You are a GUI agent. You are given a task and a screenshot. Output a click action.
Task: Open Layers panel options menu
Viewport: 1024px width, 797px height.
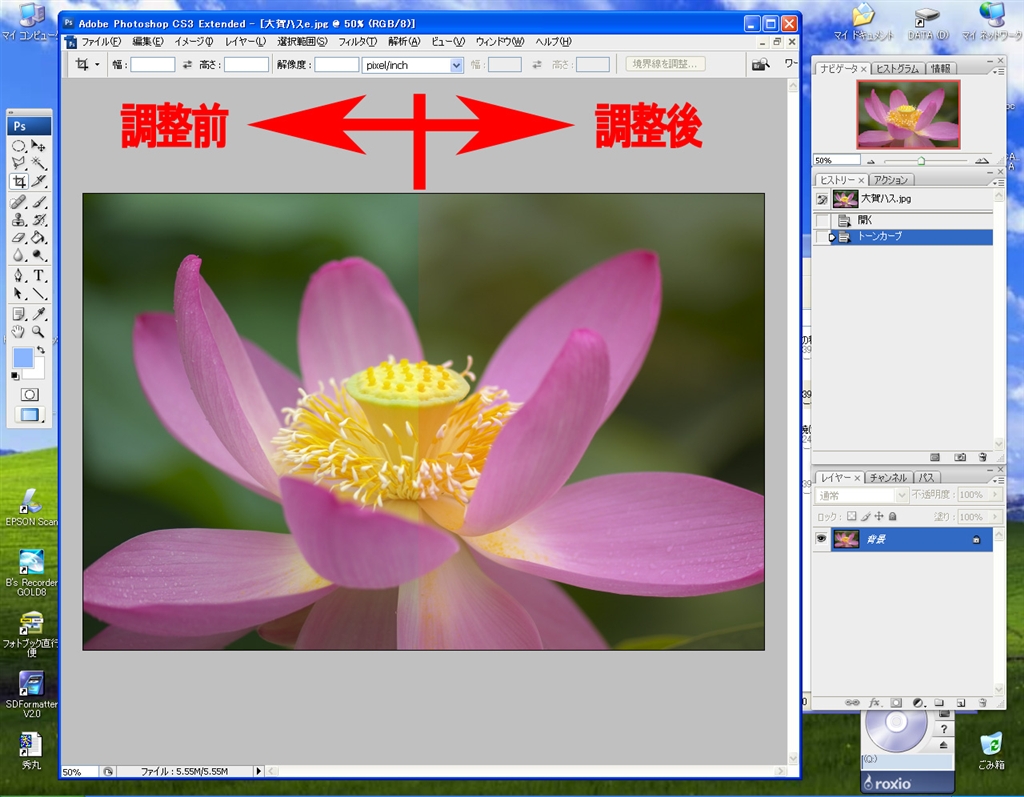pyautogui.click(x=998, y=480)
